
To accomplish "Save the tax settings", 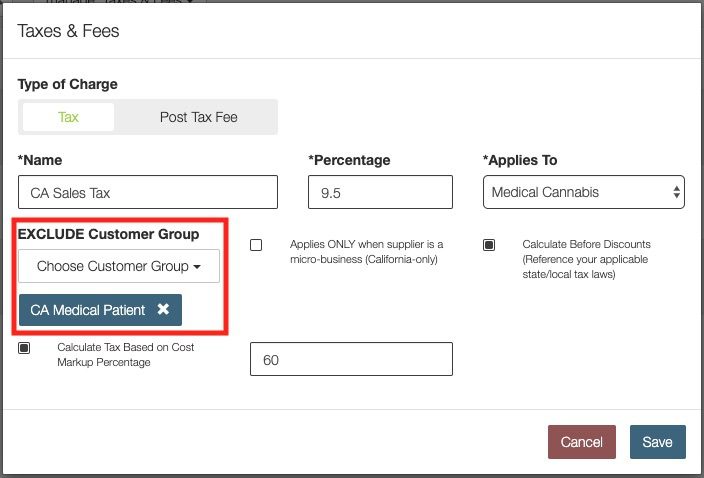I will (x=657, y=442).
